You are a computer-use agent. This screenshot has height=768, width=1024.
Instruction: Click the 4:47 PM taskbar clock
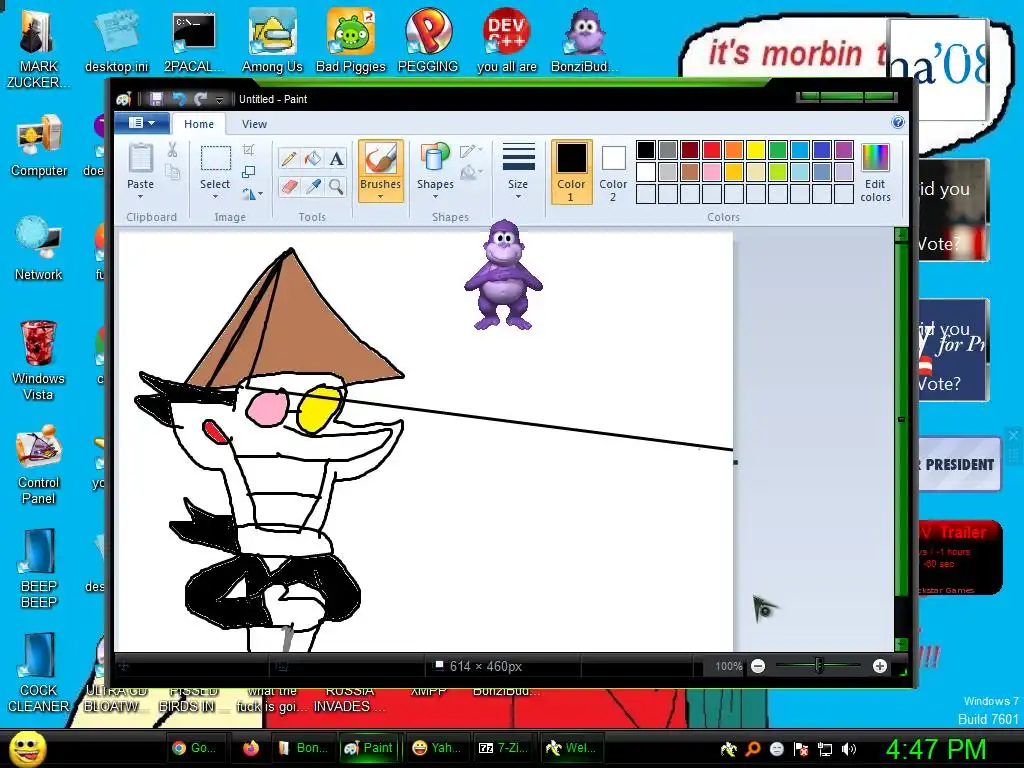[936, 749]
